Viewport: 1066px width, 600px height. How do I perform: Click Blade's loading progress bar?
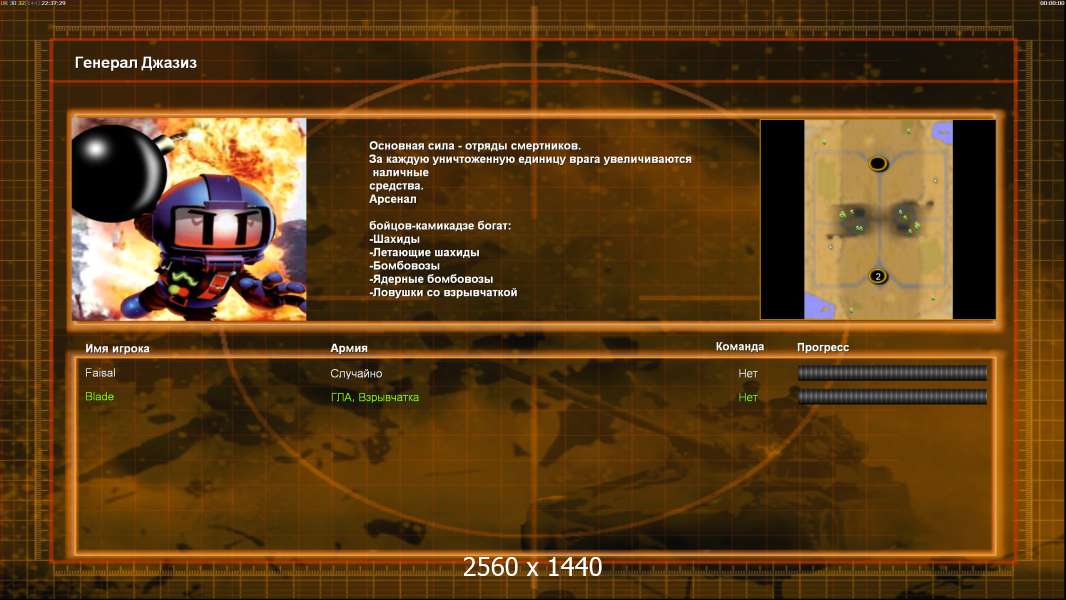(x=892, y=397)
